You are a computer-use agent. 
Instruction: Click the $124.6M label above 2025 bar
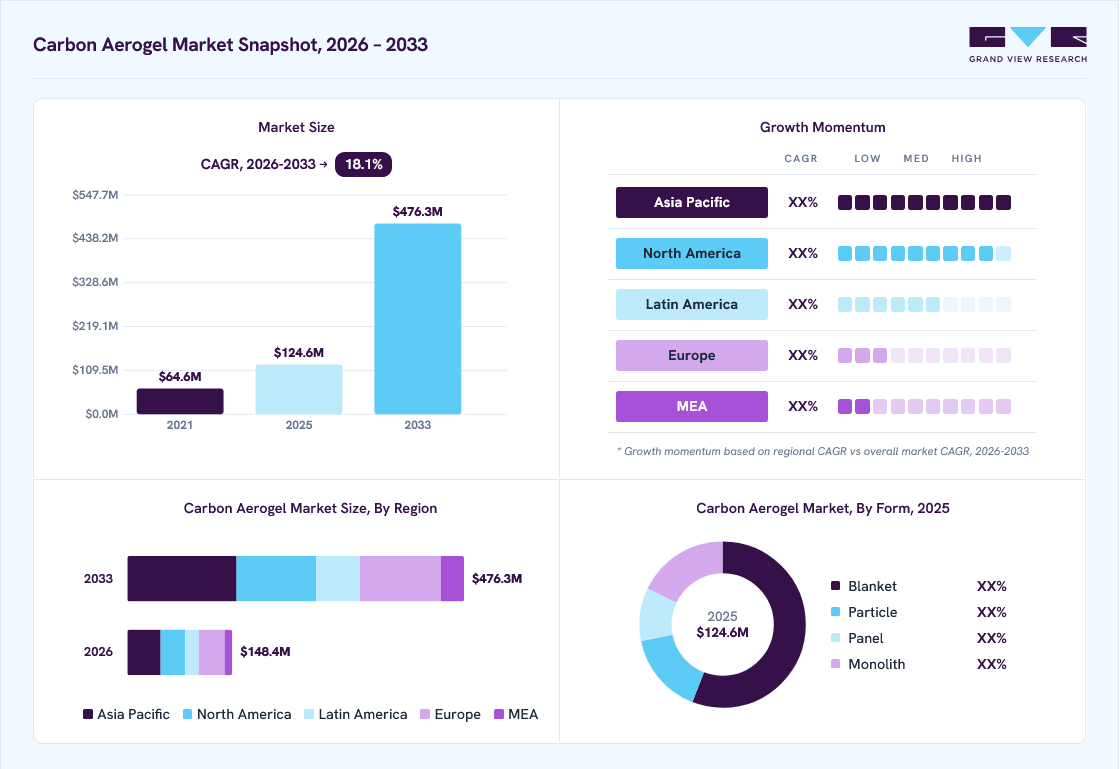[x=299, y=353]
